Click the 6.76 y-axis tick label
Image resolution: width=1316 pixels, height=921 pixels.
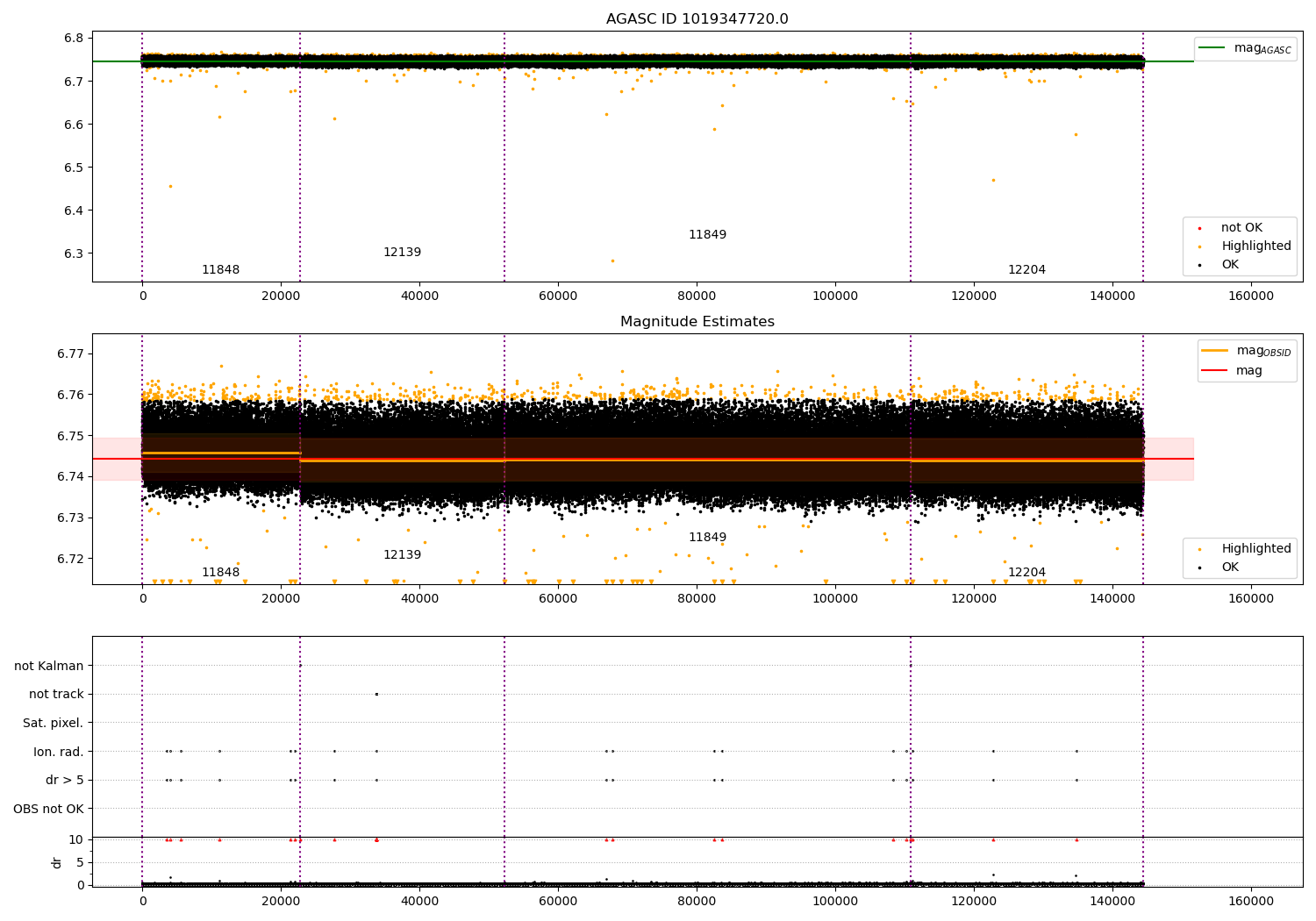coord(70,395)
